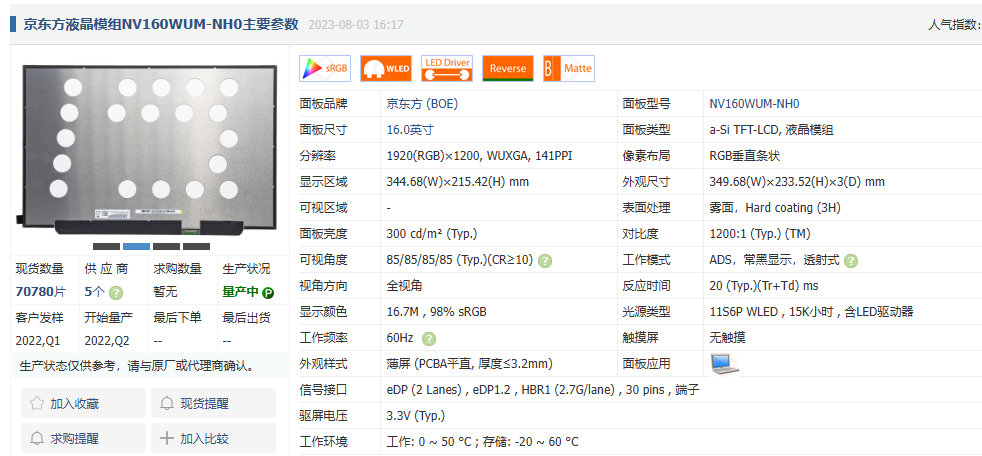982x456 pixels.
Task: Click the WLED backlight badge
Action: 386,68
